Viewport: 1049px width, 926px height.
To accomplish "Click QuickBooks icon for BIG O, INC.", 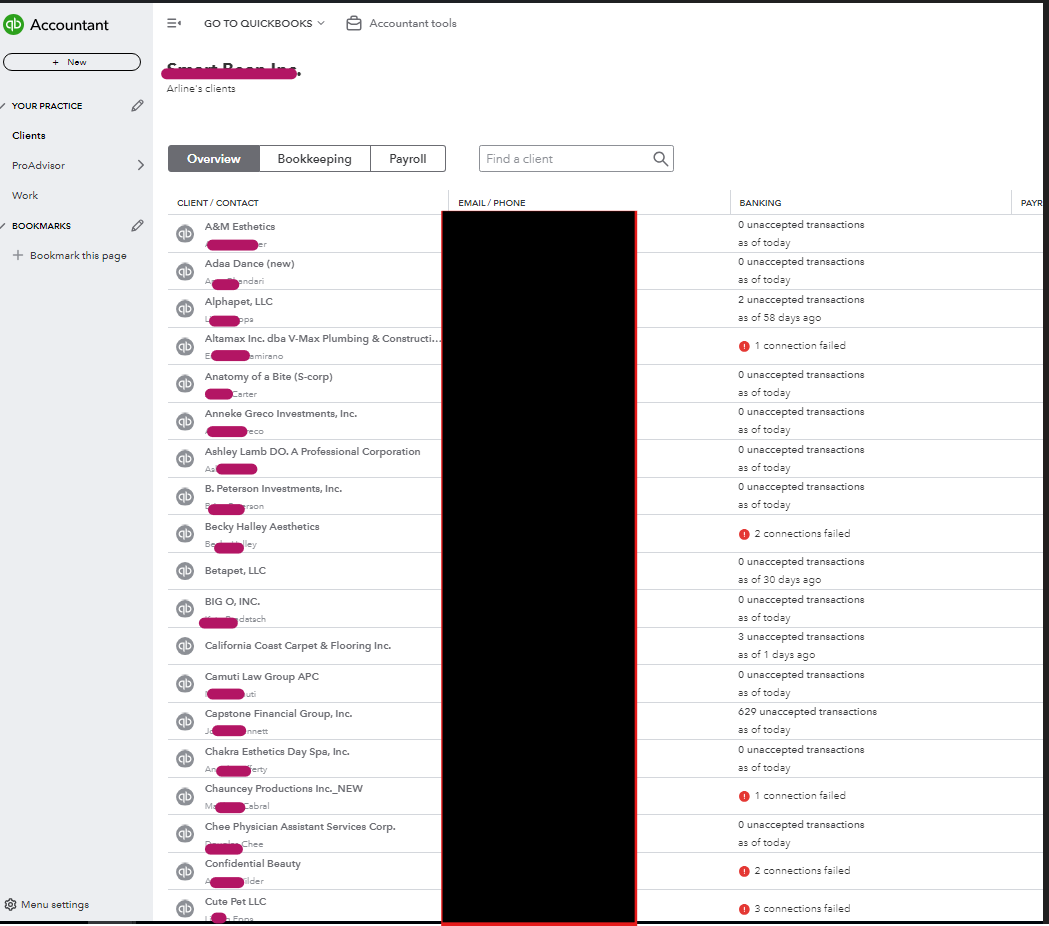I will point(185,609).
